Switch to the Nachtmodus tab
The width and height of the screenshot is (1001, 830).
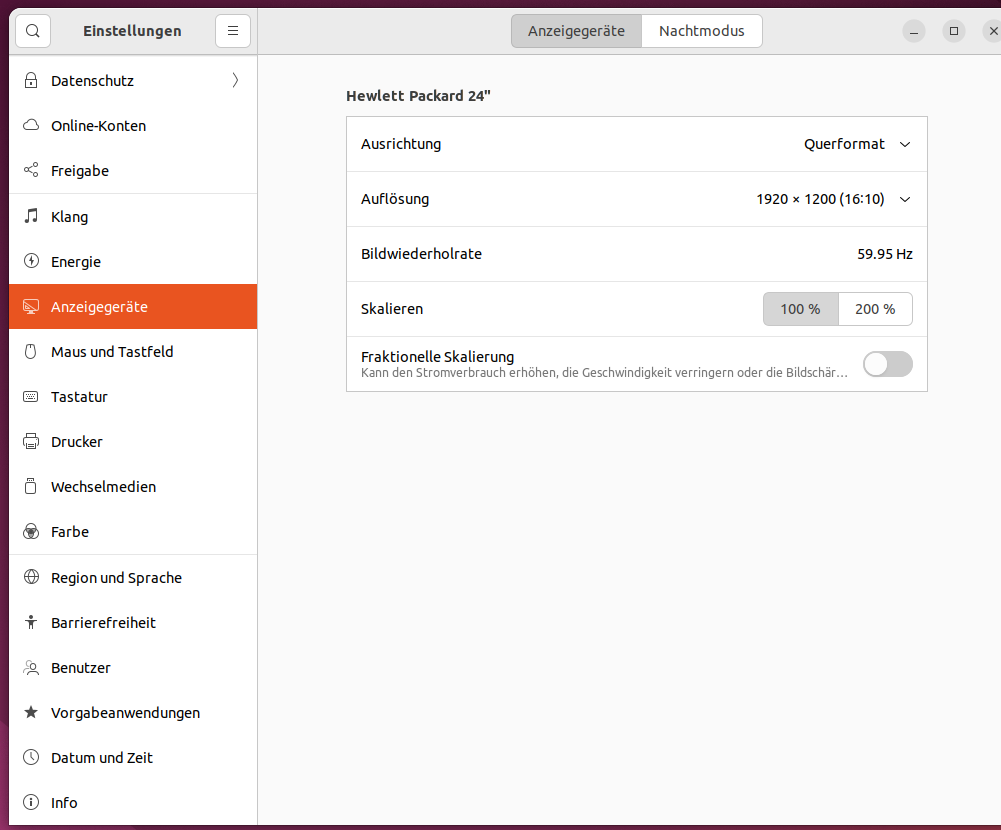tap(702, 31)
